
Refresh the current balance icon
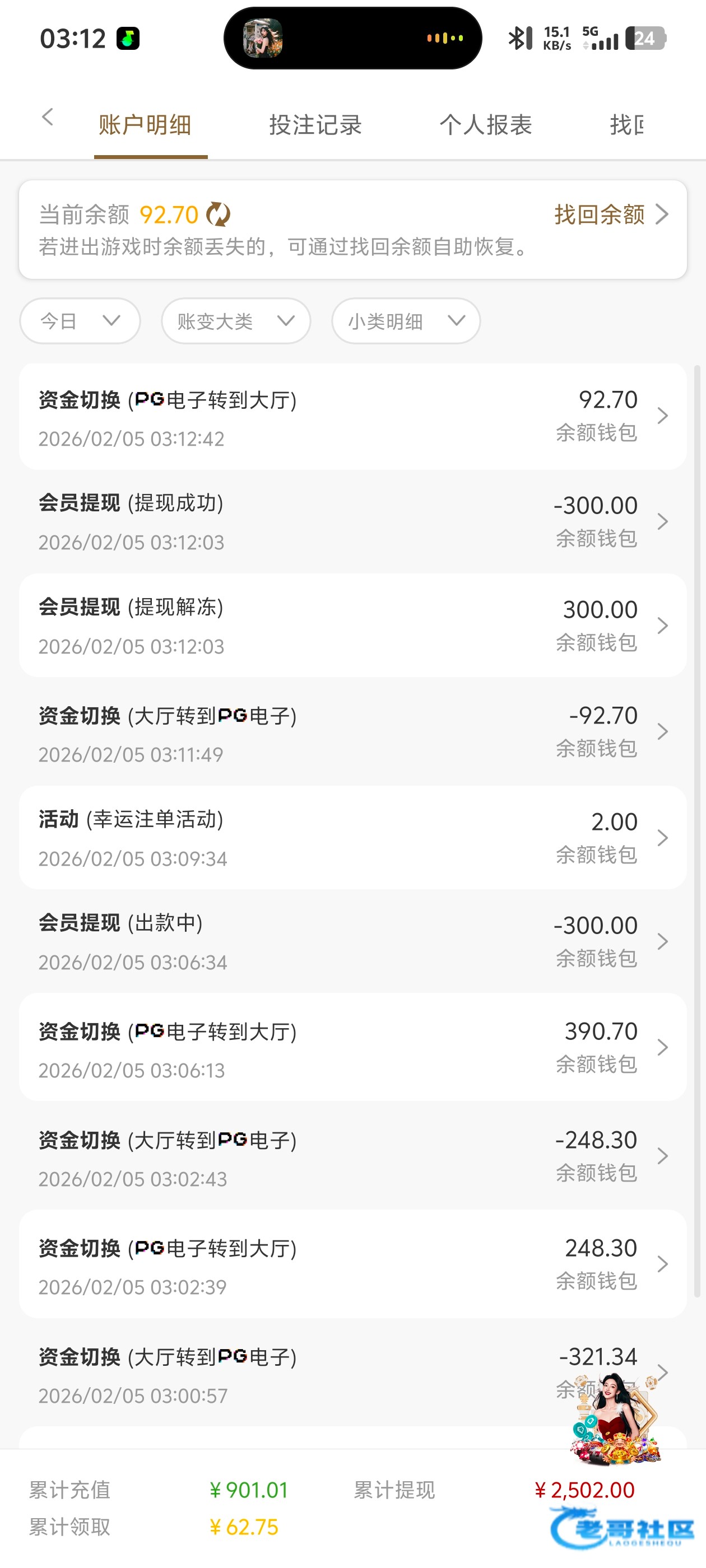tap(217, 214)
